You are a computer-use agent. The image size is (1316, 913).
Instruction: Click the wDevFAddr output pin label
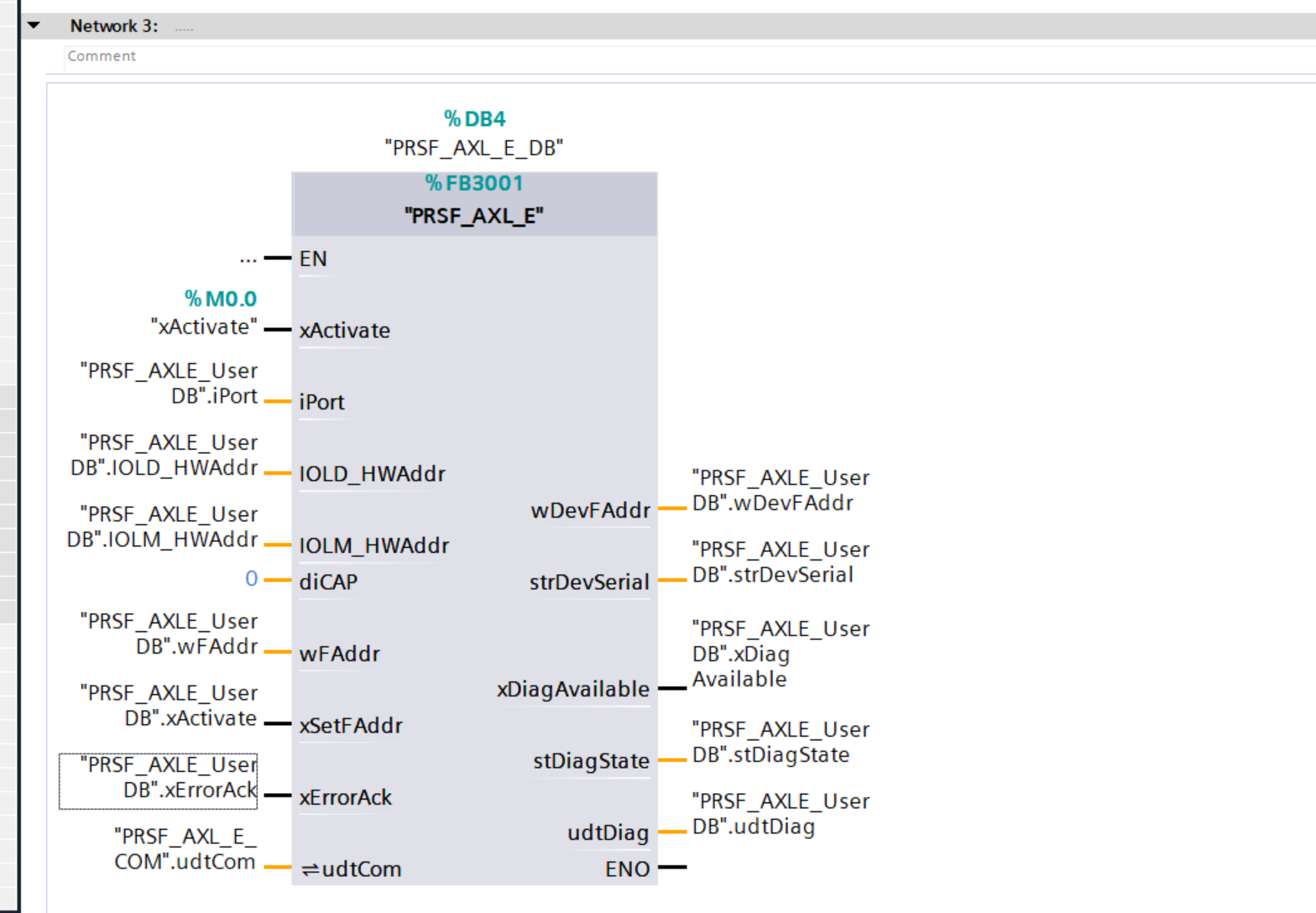591,510
